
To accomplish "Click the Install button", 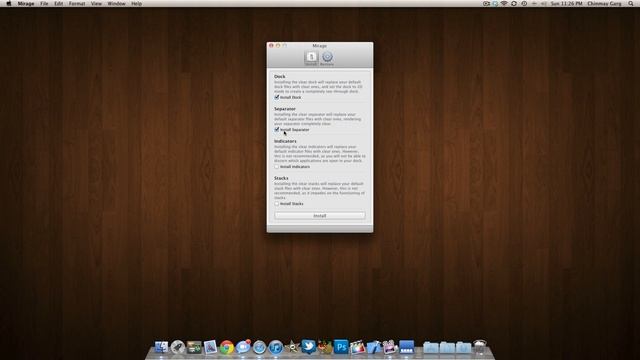I will coord(320,216).
